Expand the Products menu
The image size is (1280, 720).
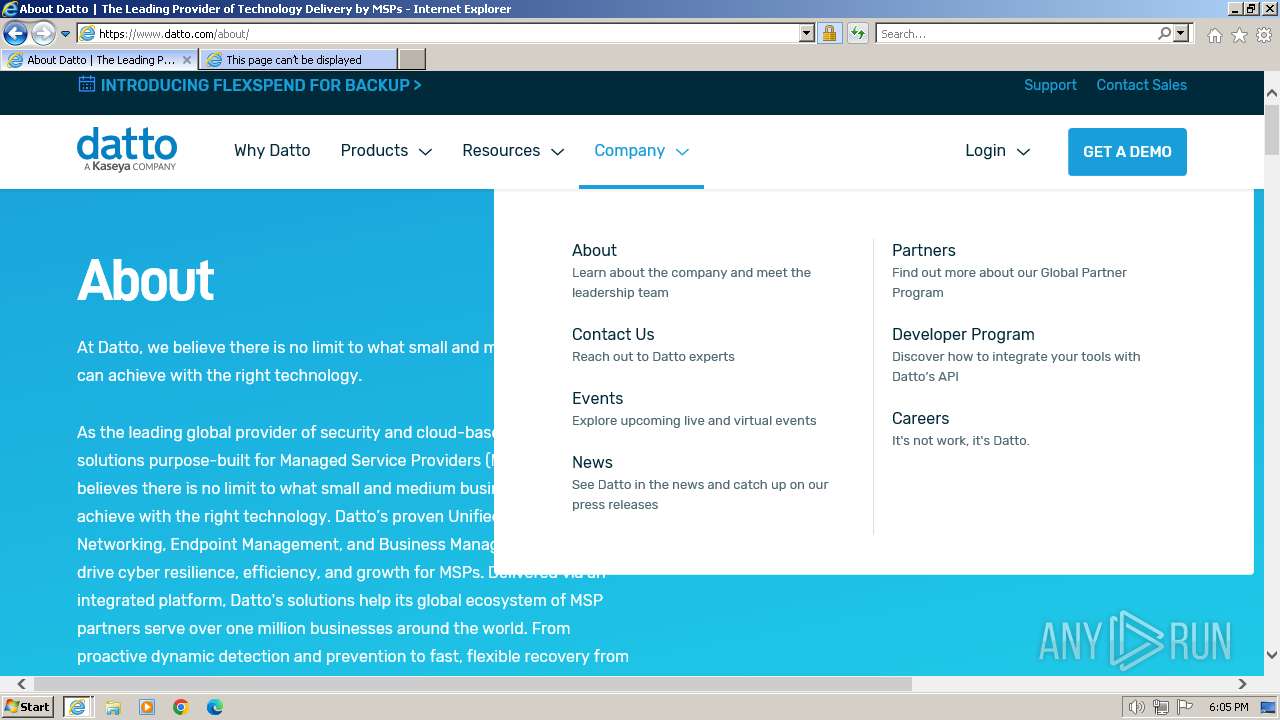click(x=386, y=151)
